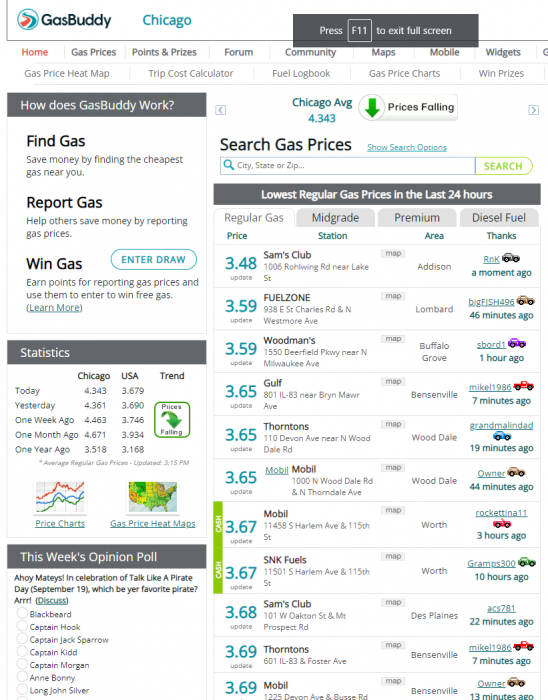Click the Prices Falling trend icon in Statistics
Screen dimensions: 548x700
pos(172,420)
